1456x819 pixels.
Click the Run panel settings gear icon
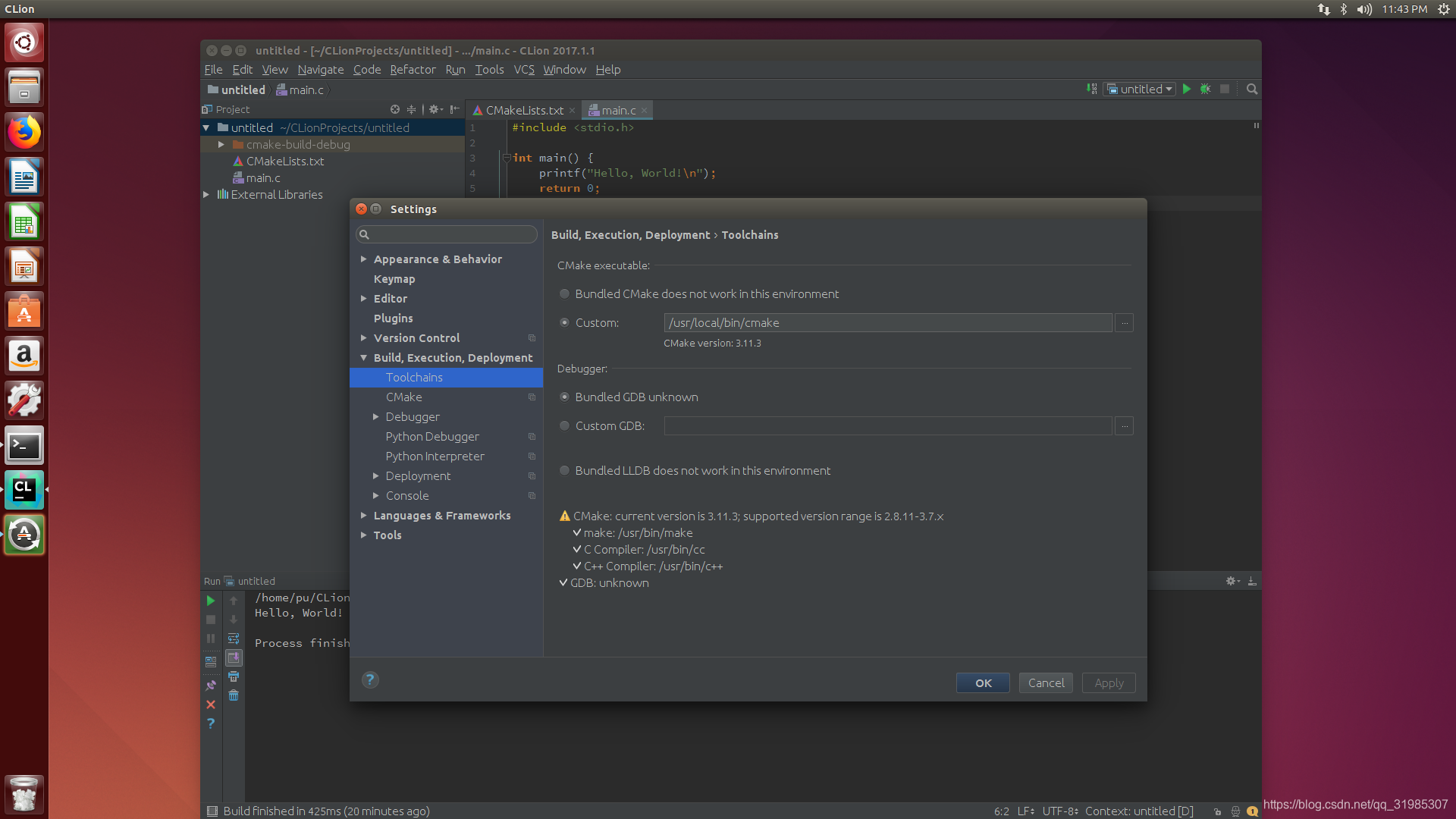(1231, 582)
